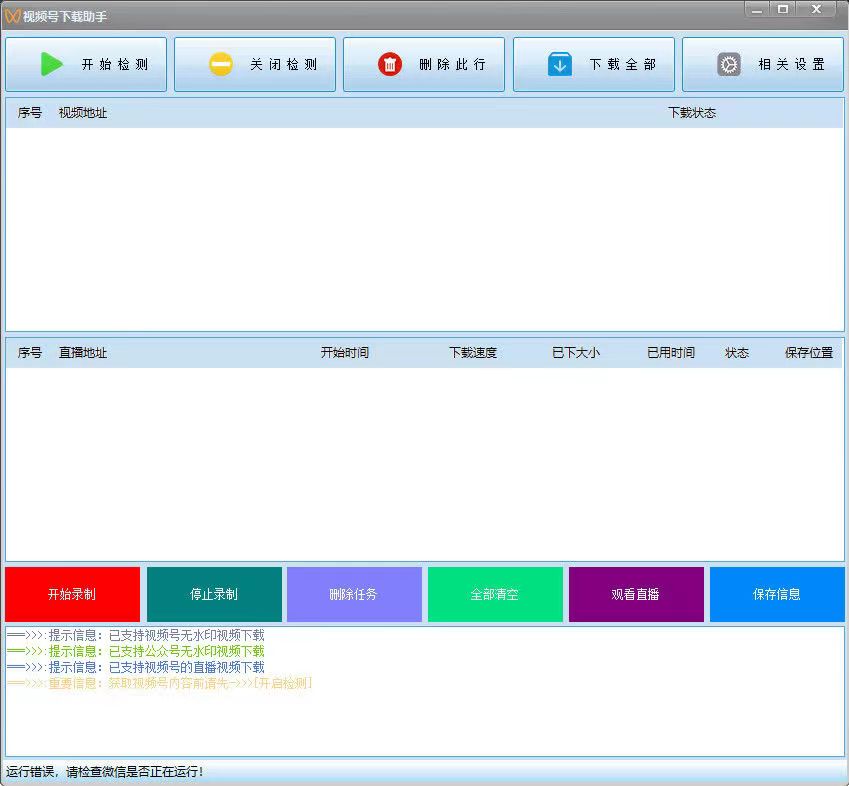The width and height of the screenshot is (849, 786).
Task: Stop detection via 关闭检测 label
Action: (284, 64)
